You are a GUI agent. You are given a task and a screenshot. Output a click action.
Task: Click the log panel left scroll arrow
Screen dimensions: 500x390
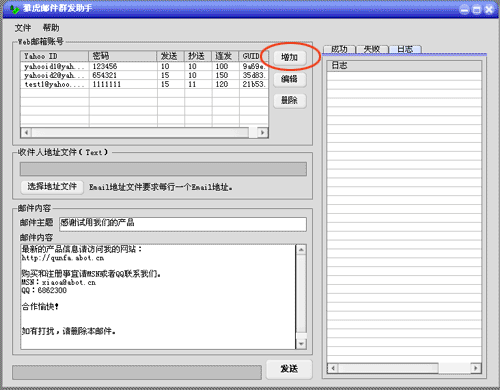[x=333, y=368]
